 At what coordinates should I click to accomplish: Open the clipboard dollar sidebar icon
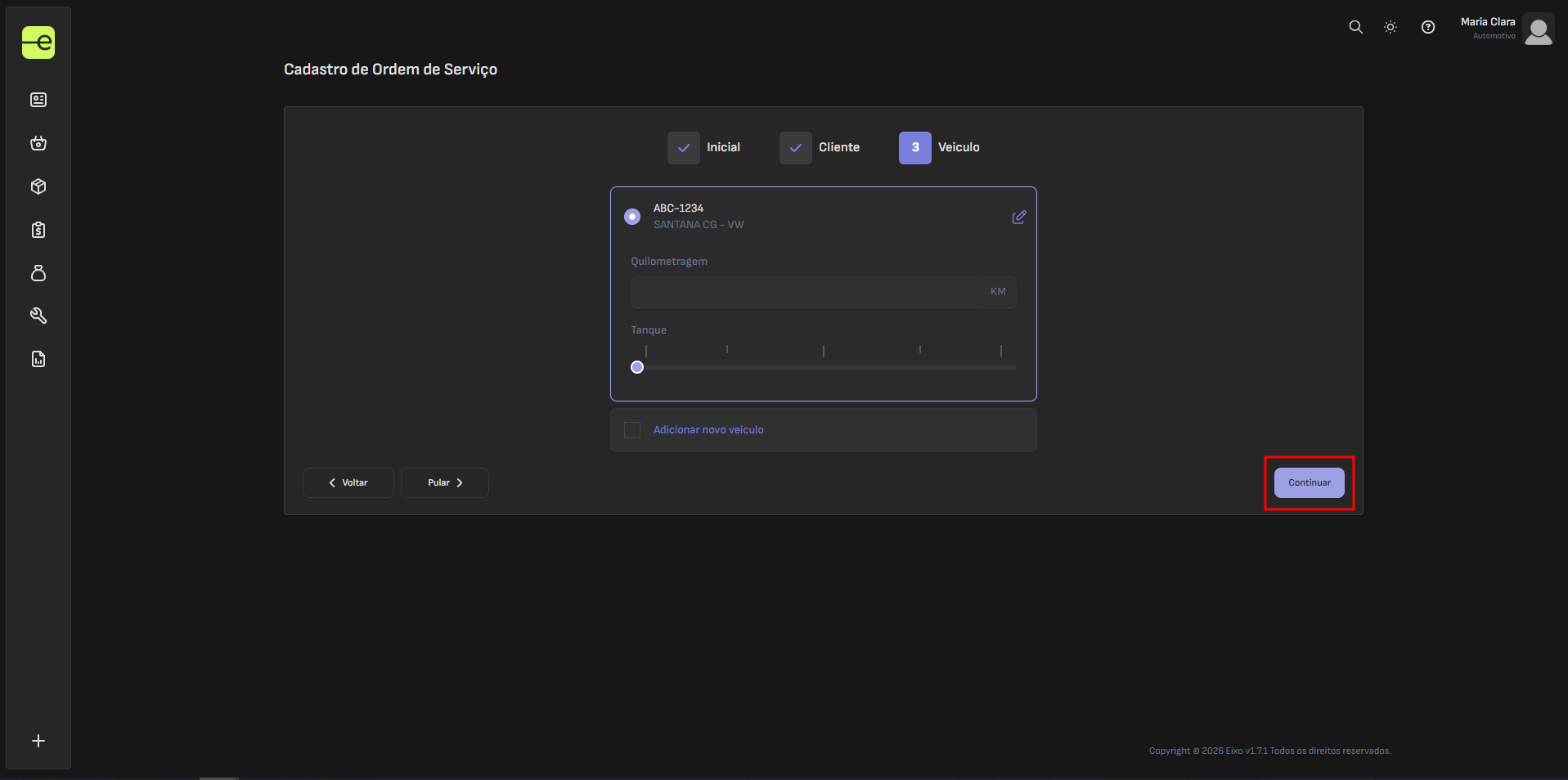[38, 230]
